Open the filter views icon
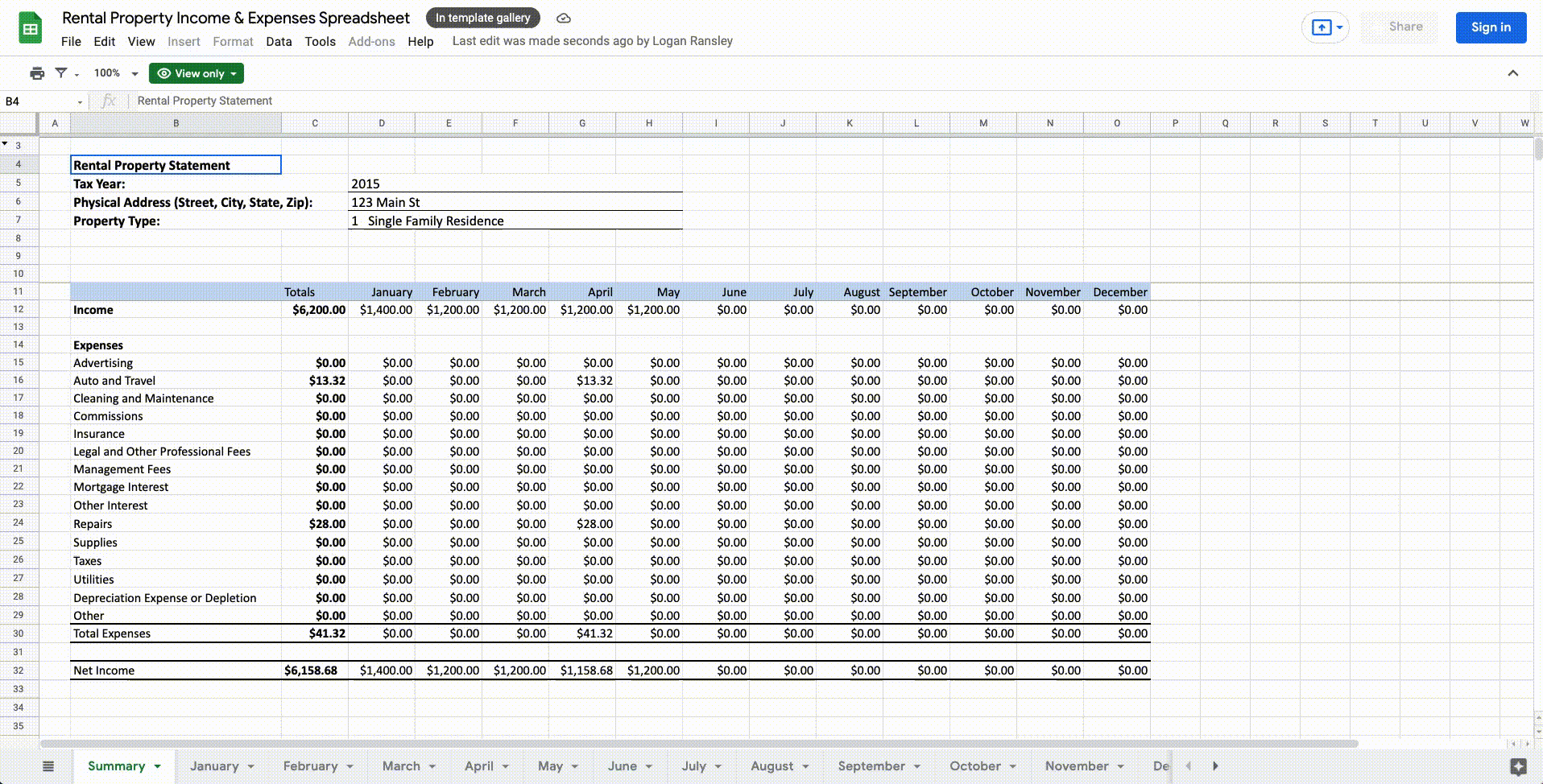 click(x=61, y=73)
